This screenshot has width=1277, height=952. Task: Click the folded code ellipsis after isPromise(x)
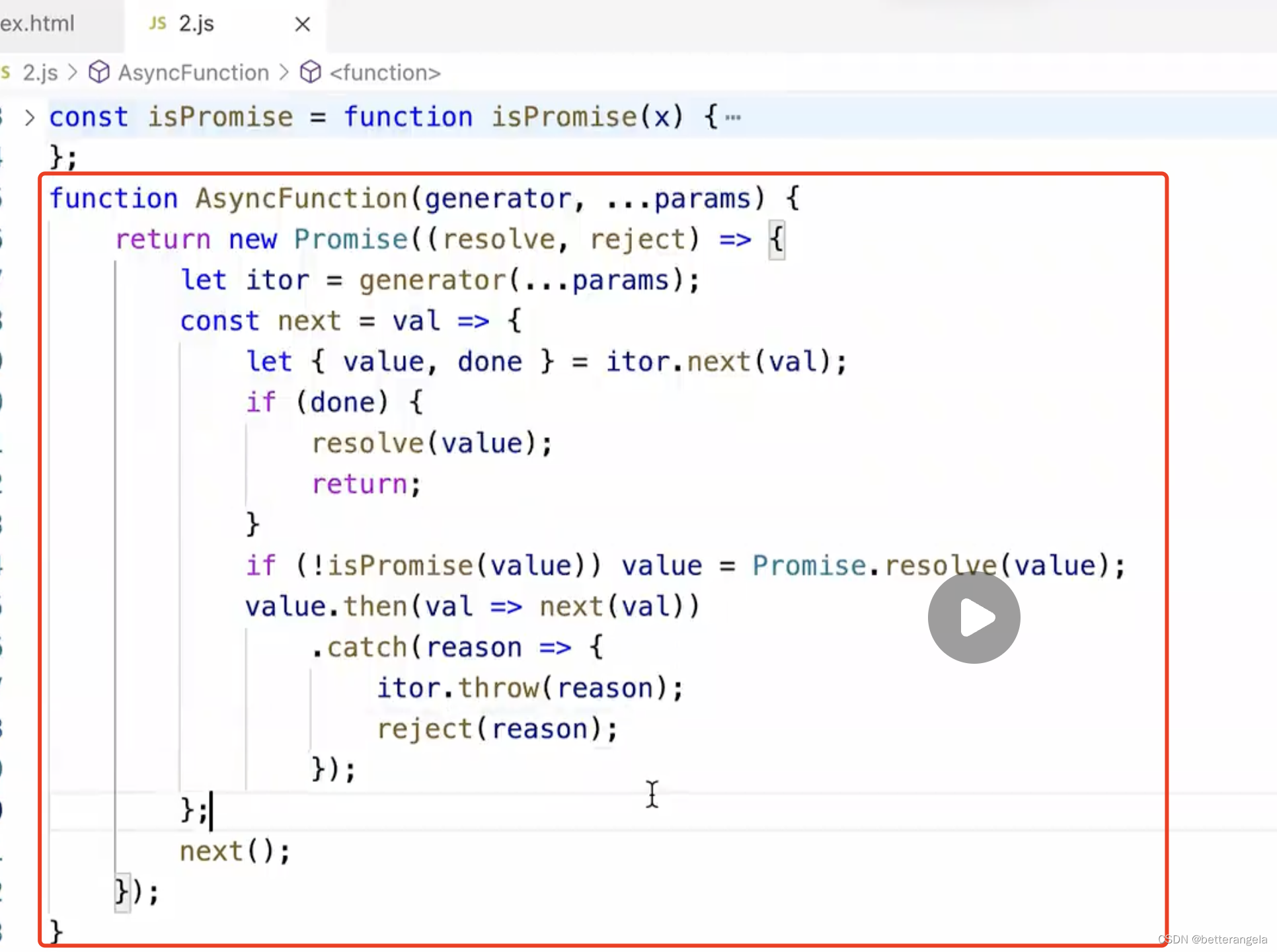coord(733,118)
